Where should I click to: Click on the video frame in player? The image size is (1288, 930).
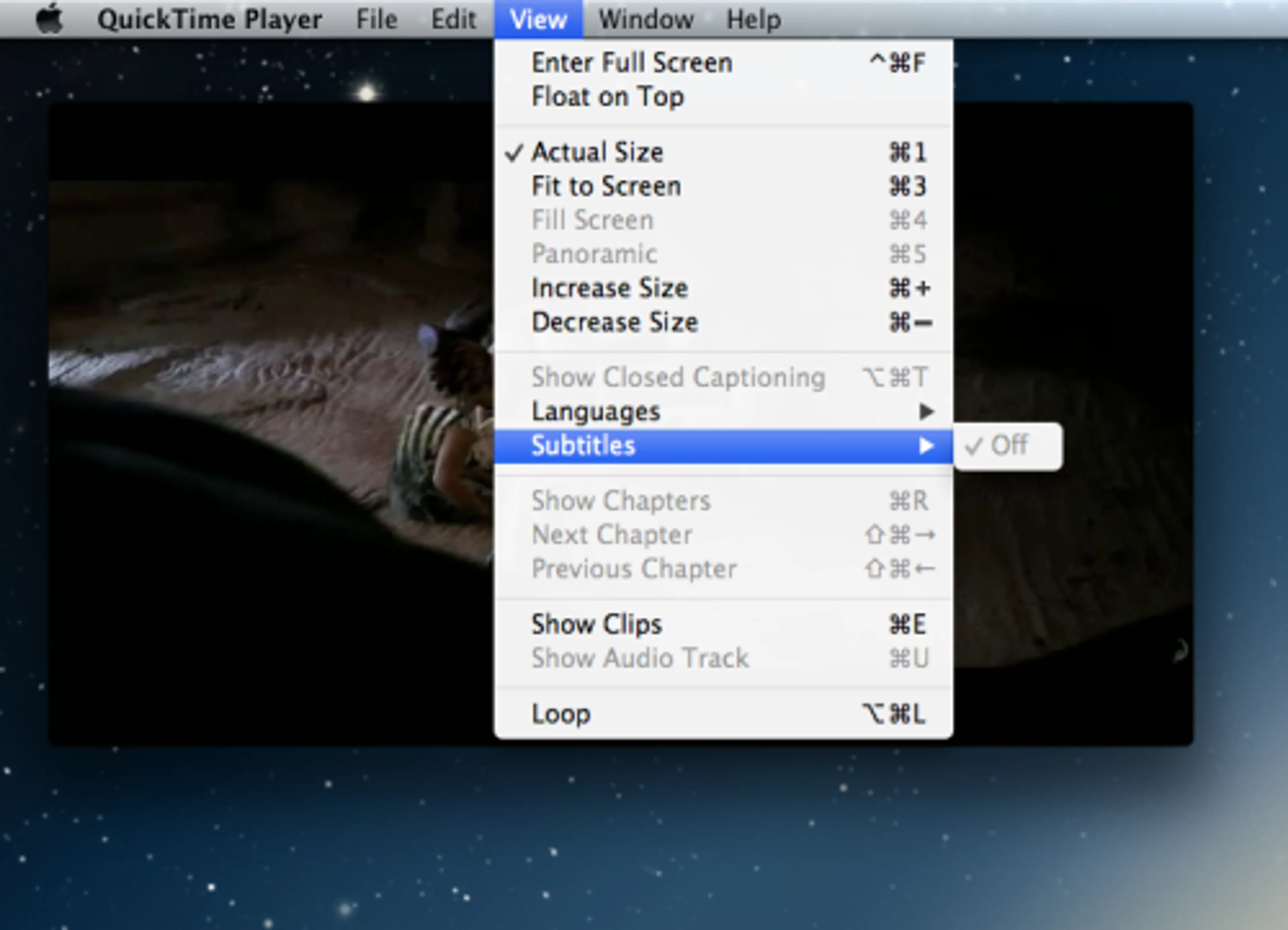click(x=256, y=426)
